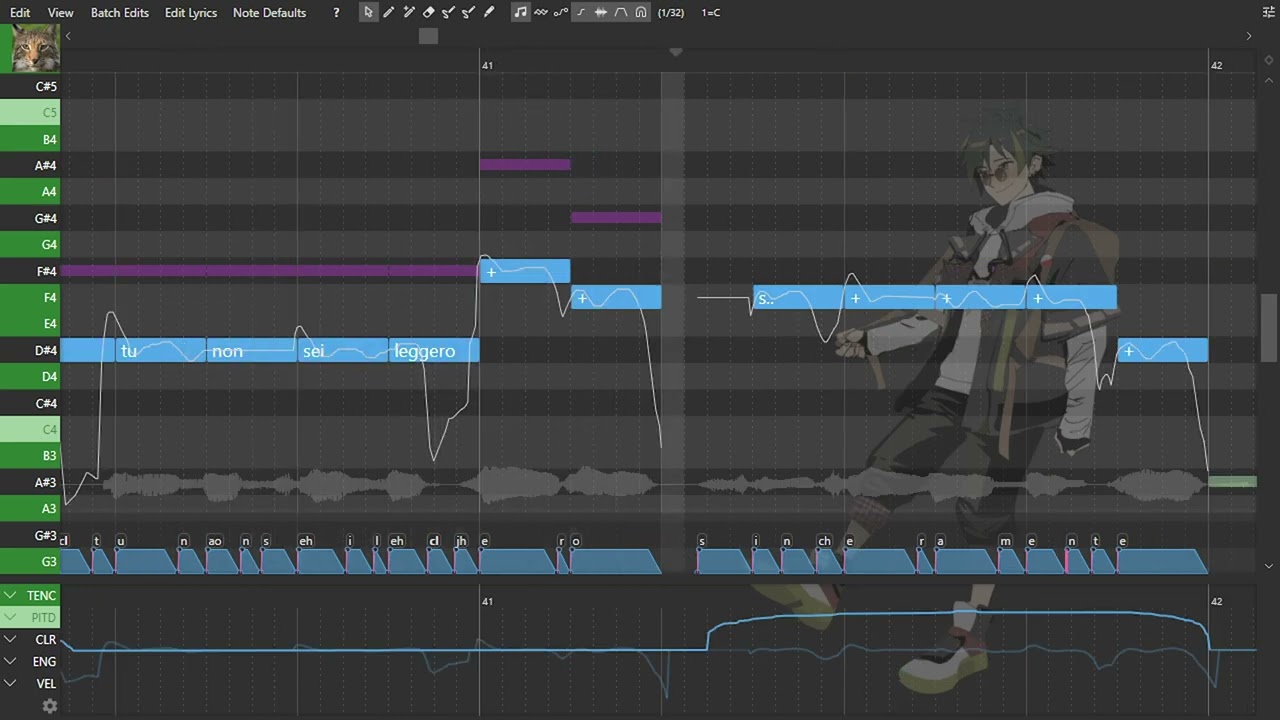
Task: Select the draw pitch tool
Action: coord(448,13)
